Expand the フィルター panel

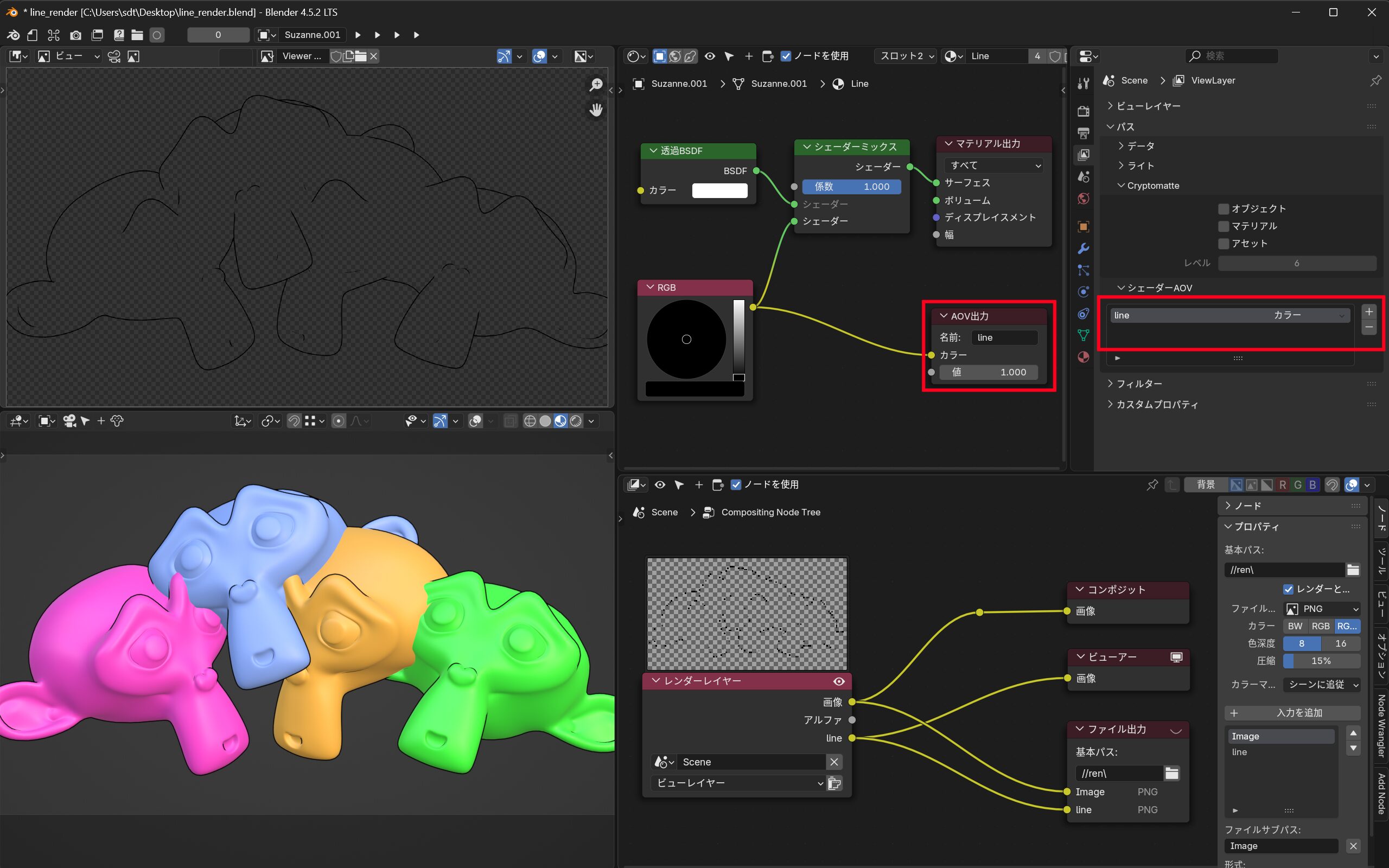(x=1139, y=384)
